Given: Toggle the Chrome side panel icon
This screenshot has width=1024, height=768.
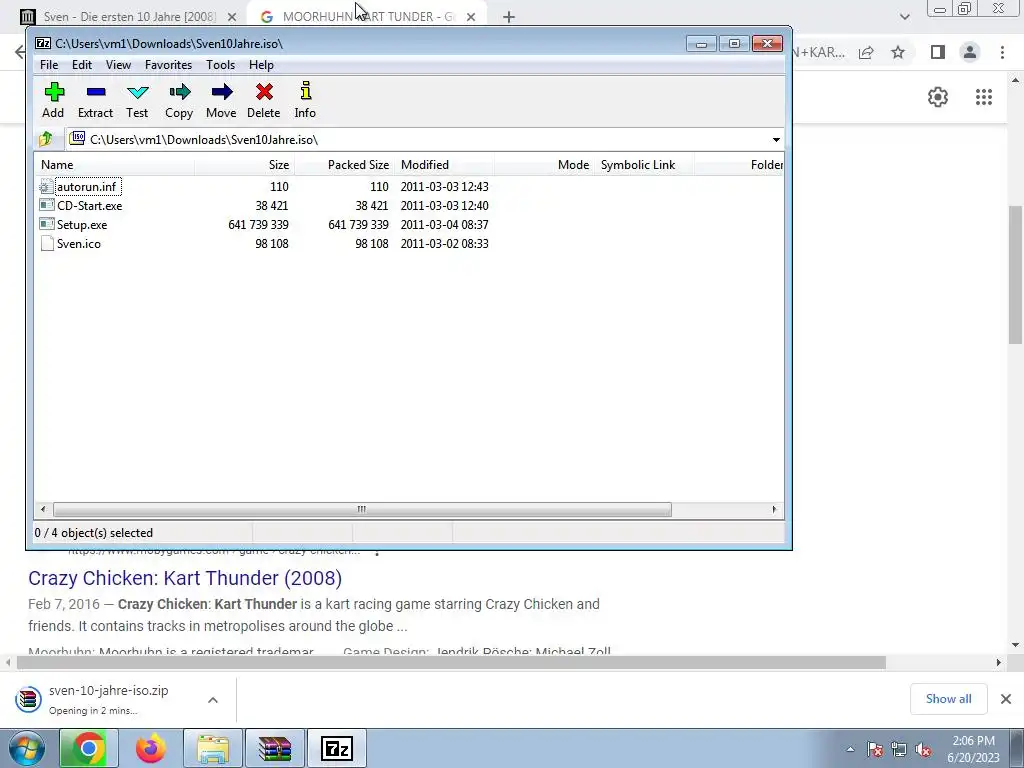Looking at the screenshot, I should coord(938,52).
